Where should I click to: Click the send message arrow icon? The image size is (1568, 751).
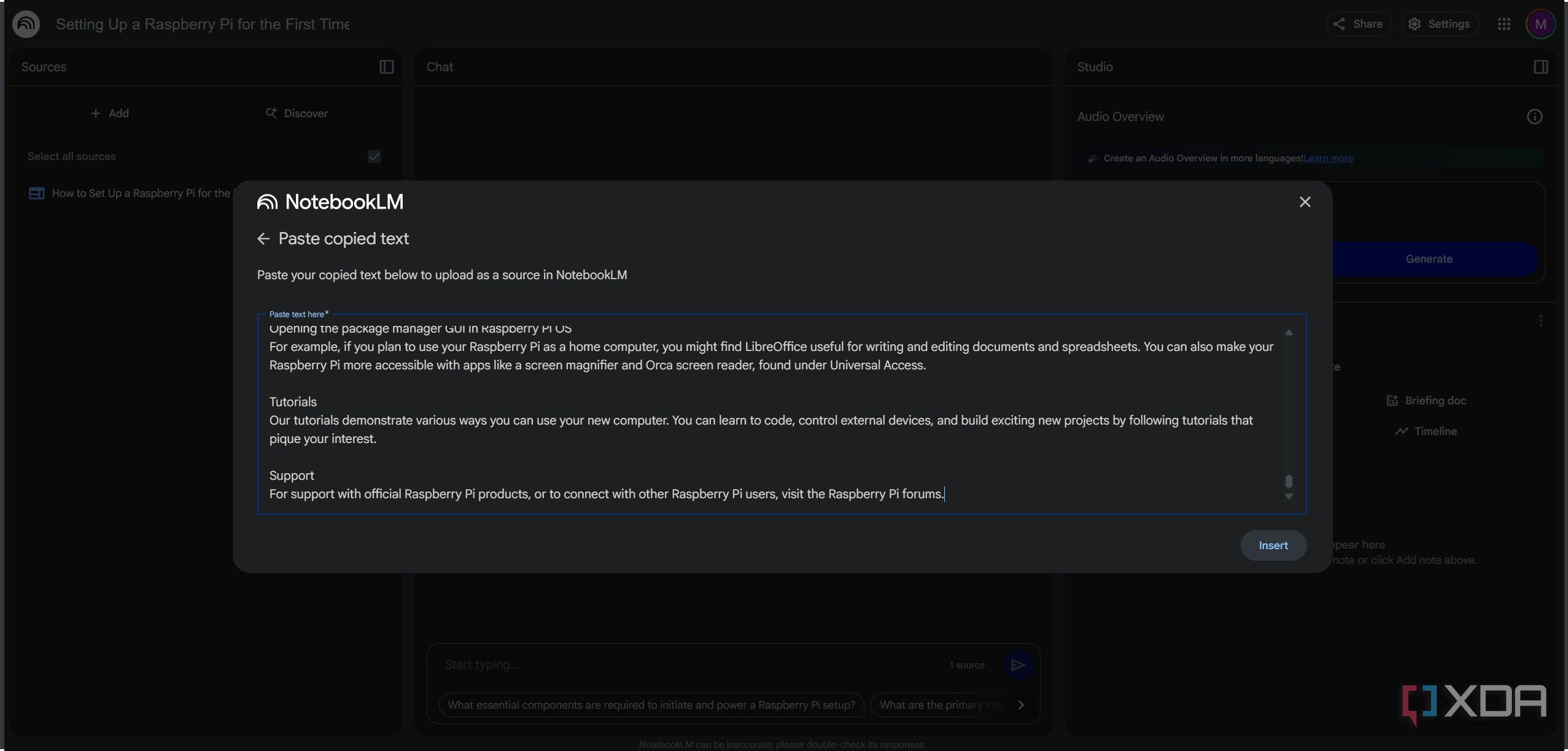click(x=1017, y=665)
